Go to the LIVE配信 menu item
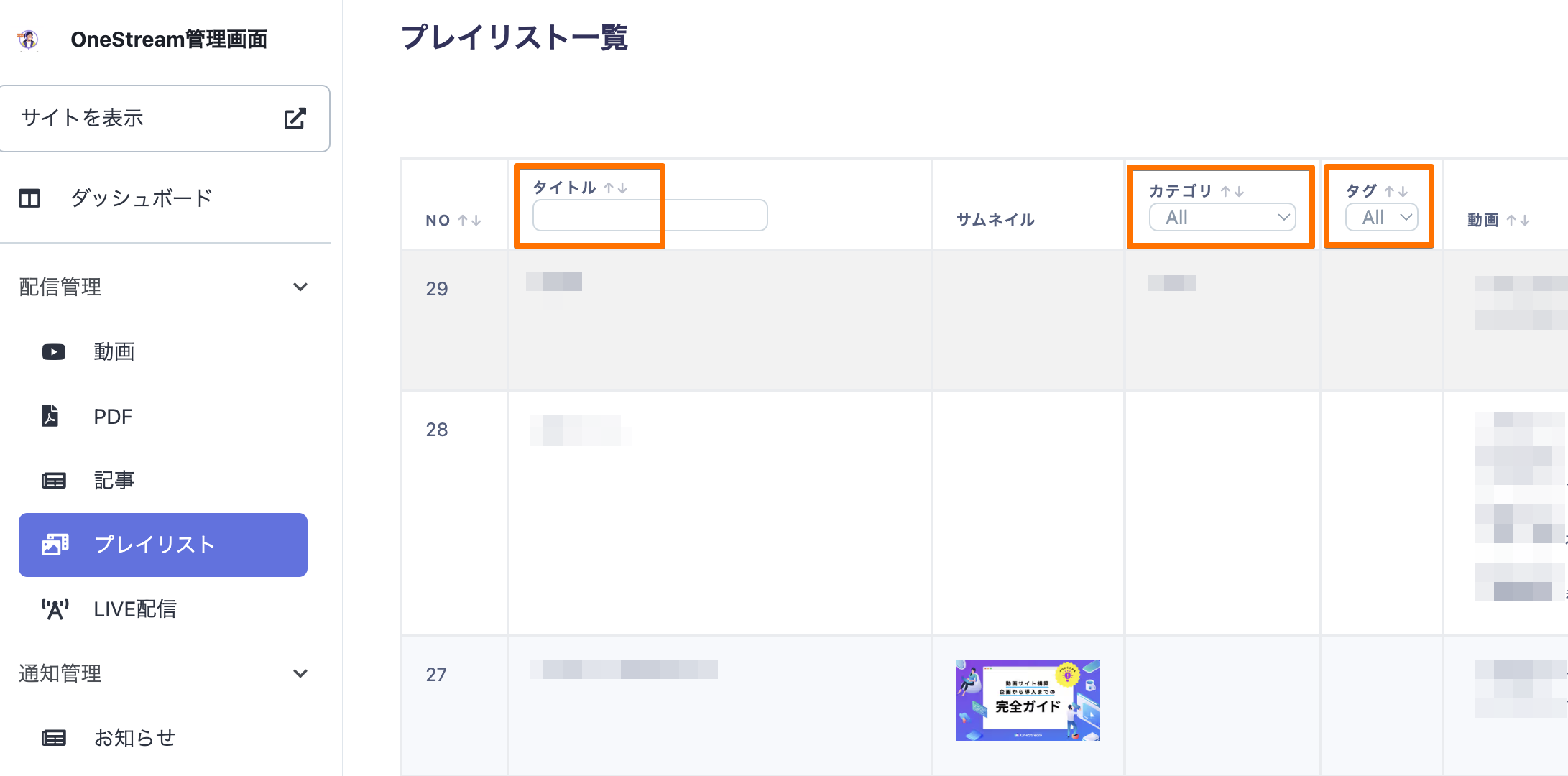 coord(135,609)
